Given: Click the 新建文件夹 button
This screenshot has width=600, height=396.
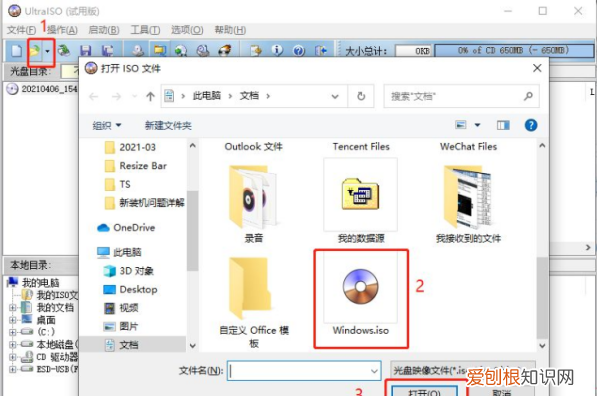Looking at the screenshot, I should [x=168, y=125].
